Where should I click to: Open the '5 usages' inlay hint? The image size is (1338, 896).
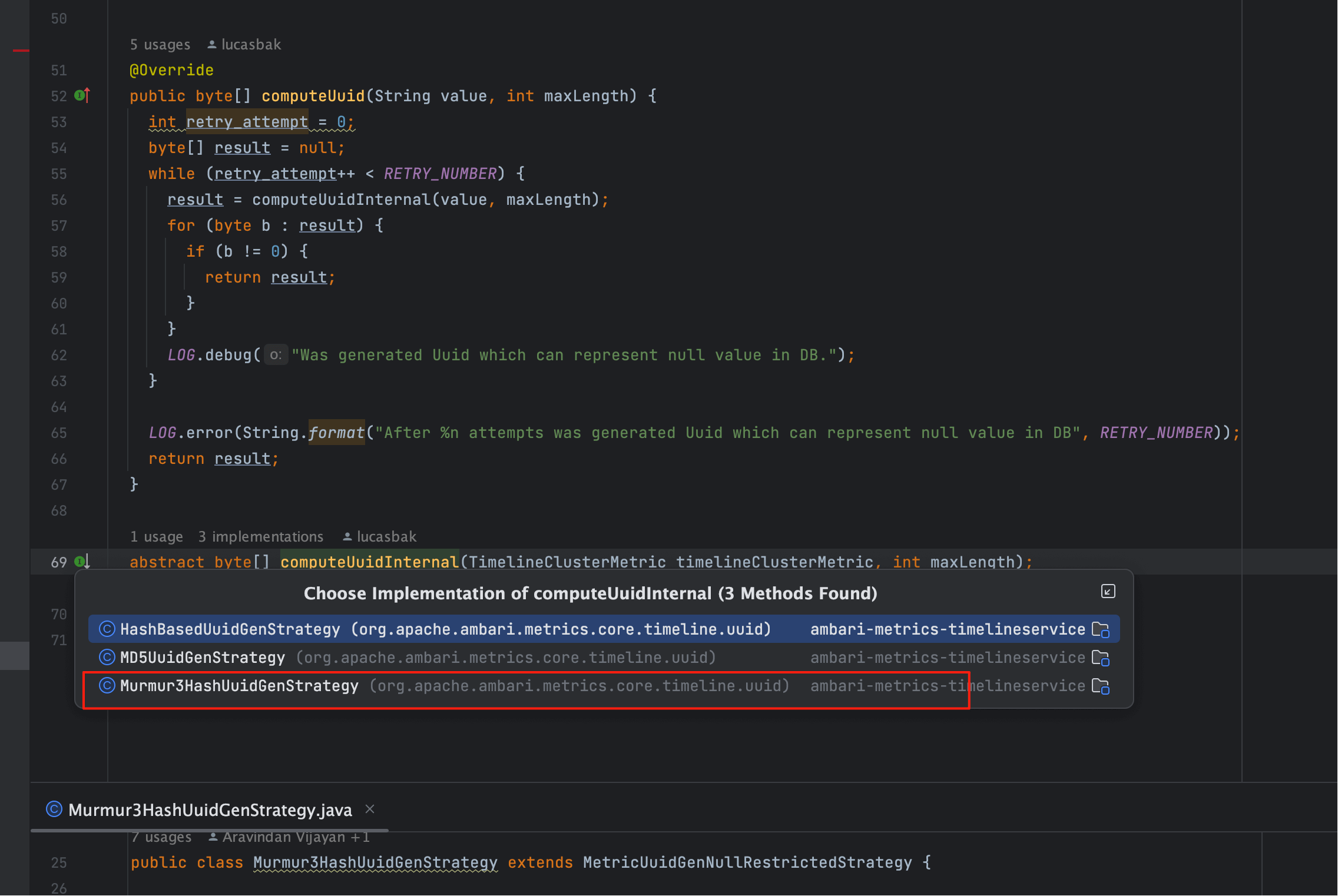tap(160, 45)
